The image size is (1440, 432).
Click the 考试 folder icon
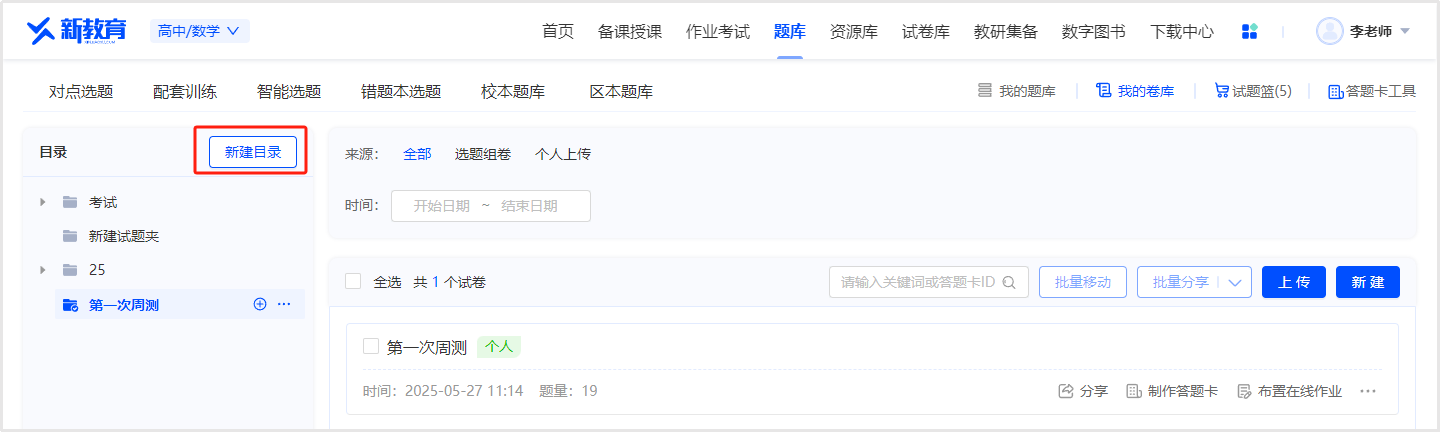pyautogui.click(x=70, y=202)
